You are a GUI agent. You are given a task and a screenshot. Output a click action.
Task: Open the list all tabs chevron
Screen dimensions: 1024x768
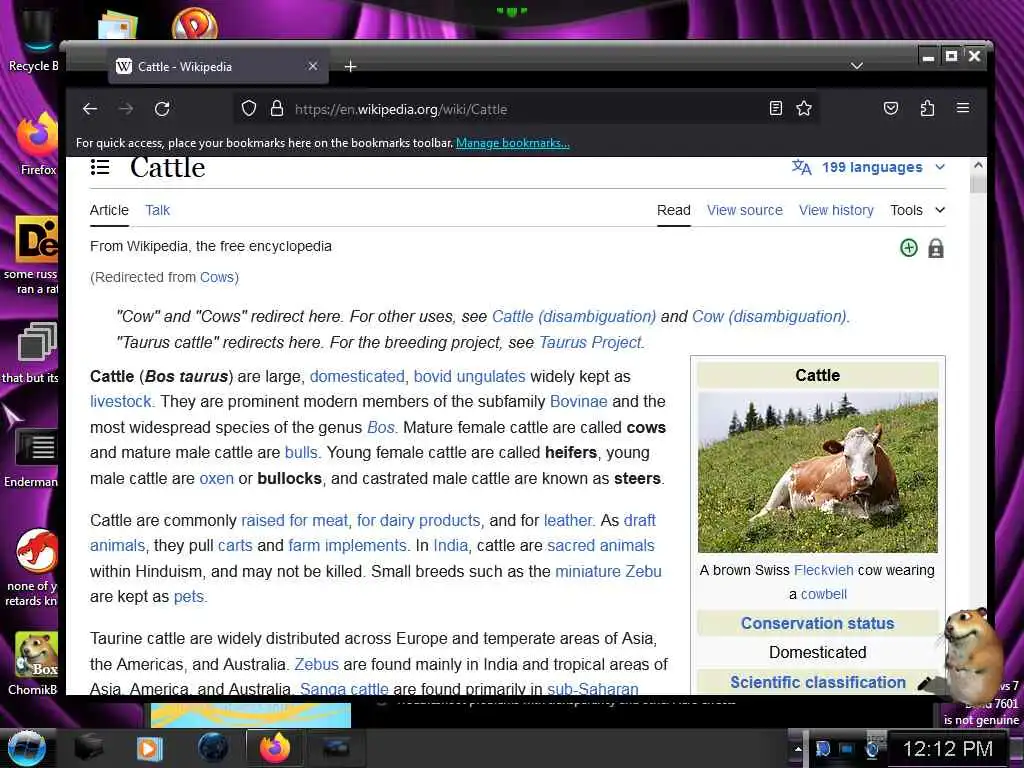click(x=857, y=66)
